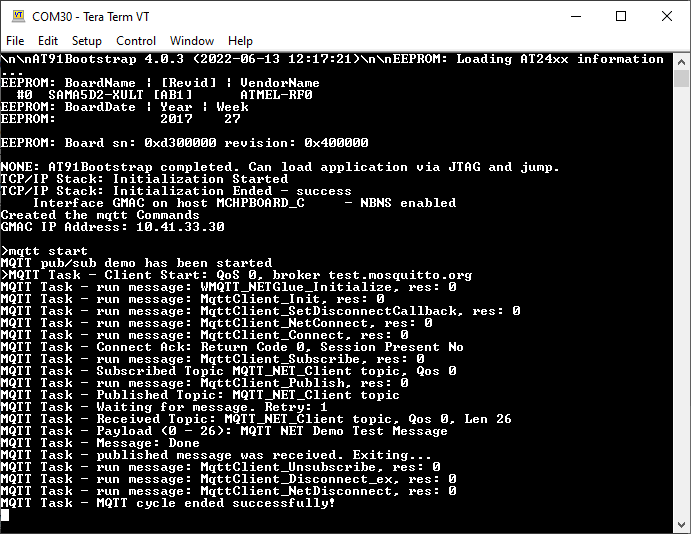The image size is (691, 534).
Task: Open the Control menu
Action: point(136,41)
